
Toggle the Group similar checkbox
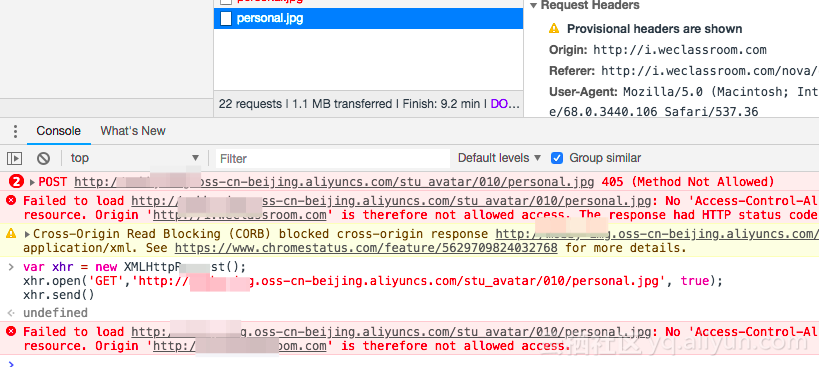557,158
